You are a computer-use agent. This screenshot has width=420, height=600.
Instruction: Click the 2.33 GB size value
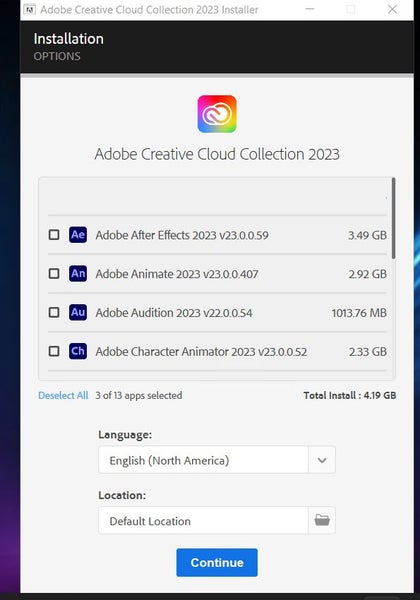point(368,352)
